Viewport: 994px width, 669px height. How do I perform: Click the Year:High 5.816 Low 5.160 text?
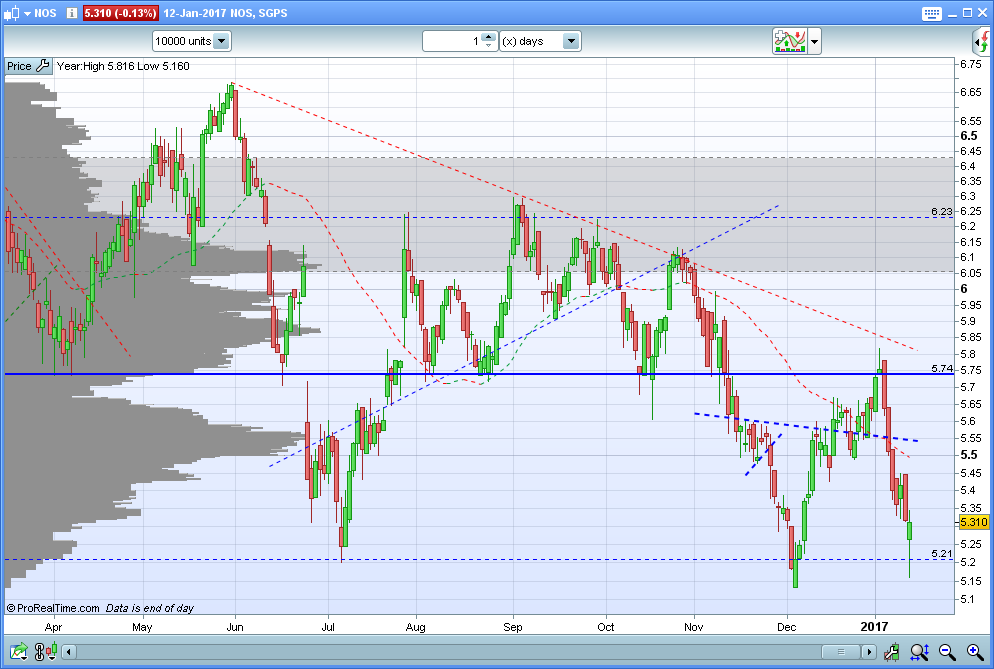pyautogui.click(x=123, y=66)
